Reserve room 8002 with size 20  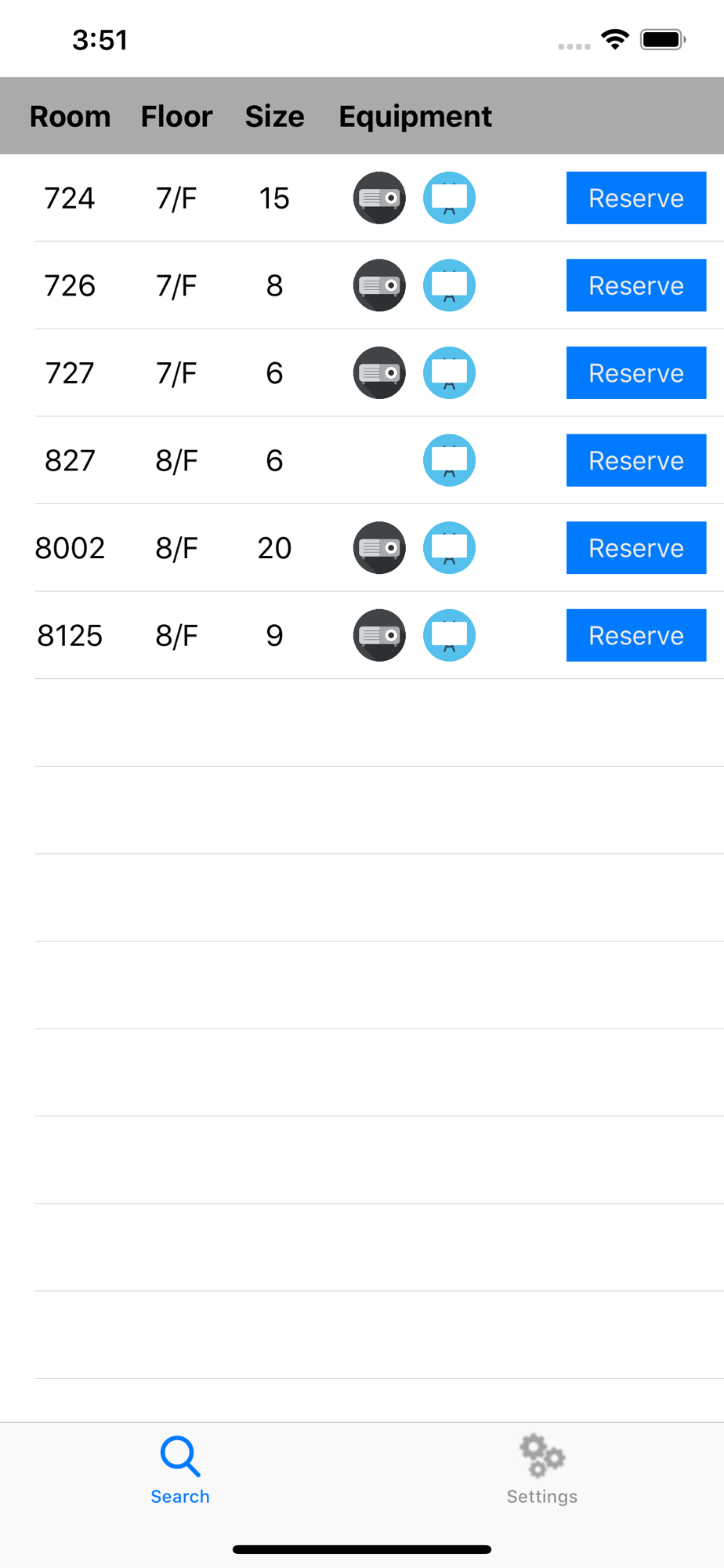636,547
